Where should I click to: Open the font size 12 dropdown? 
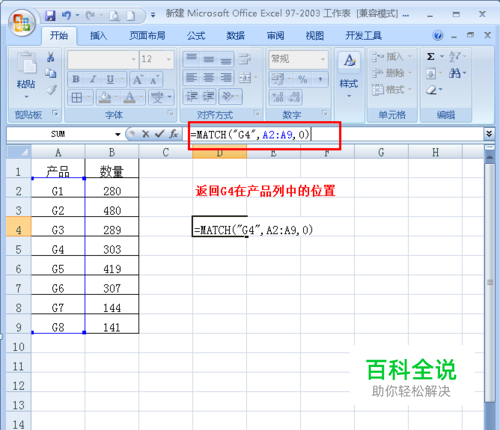point(169,59)
